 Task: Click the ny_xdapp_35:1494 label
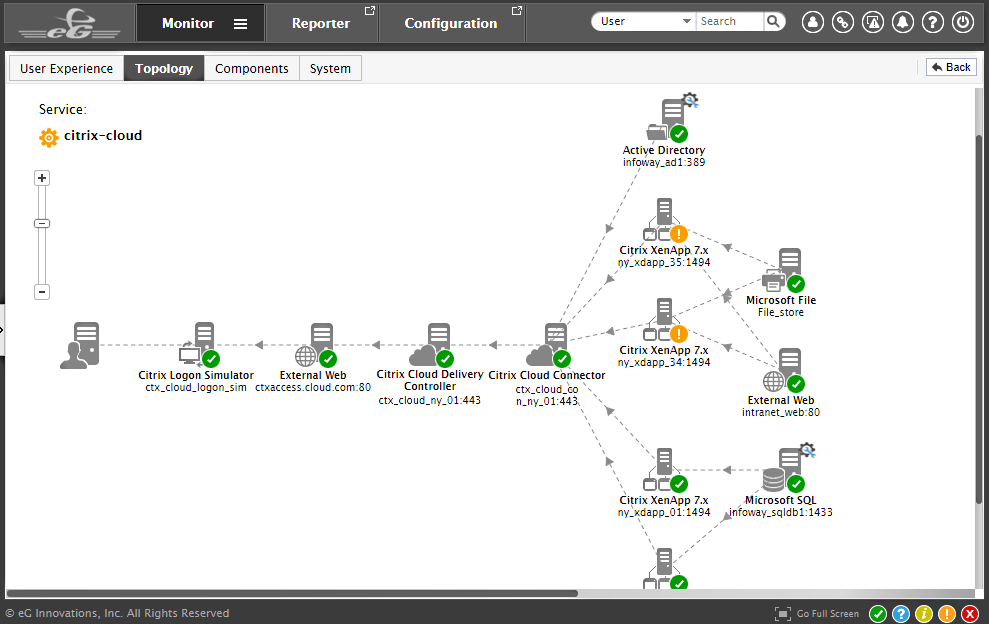[664, 262]
